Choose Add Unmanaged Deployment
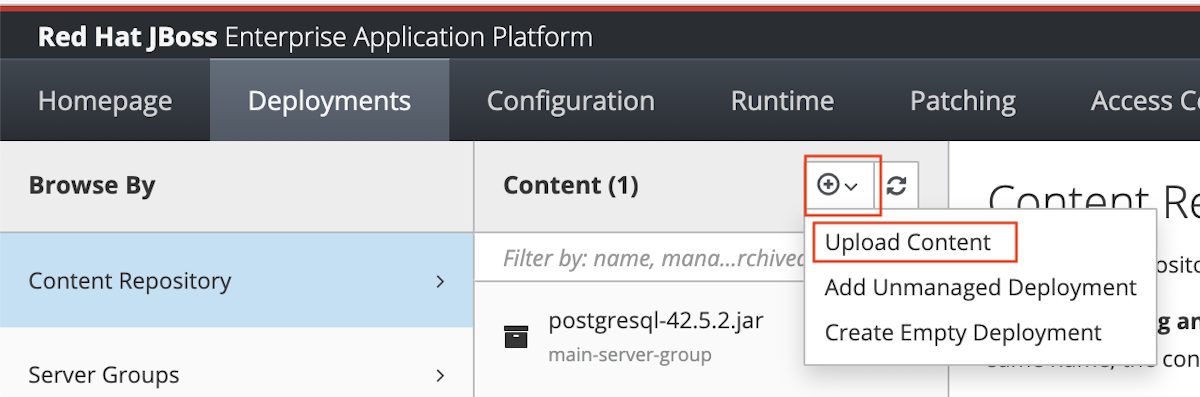The height and width of the screenshot is (397, 1200). point(980,288)
